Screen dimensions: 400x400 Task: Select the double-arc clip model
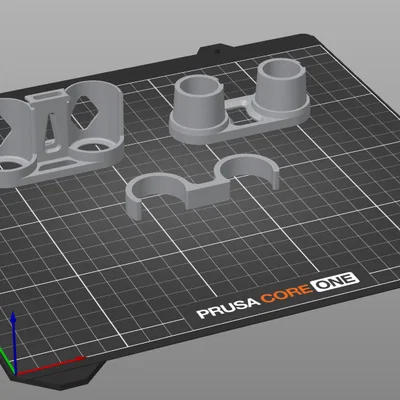[202, 187]
